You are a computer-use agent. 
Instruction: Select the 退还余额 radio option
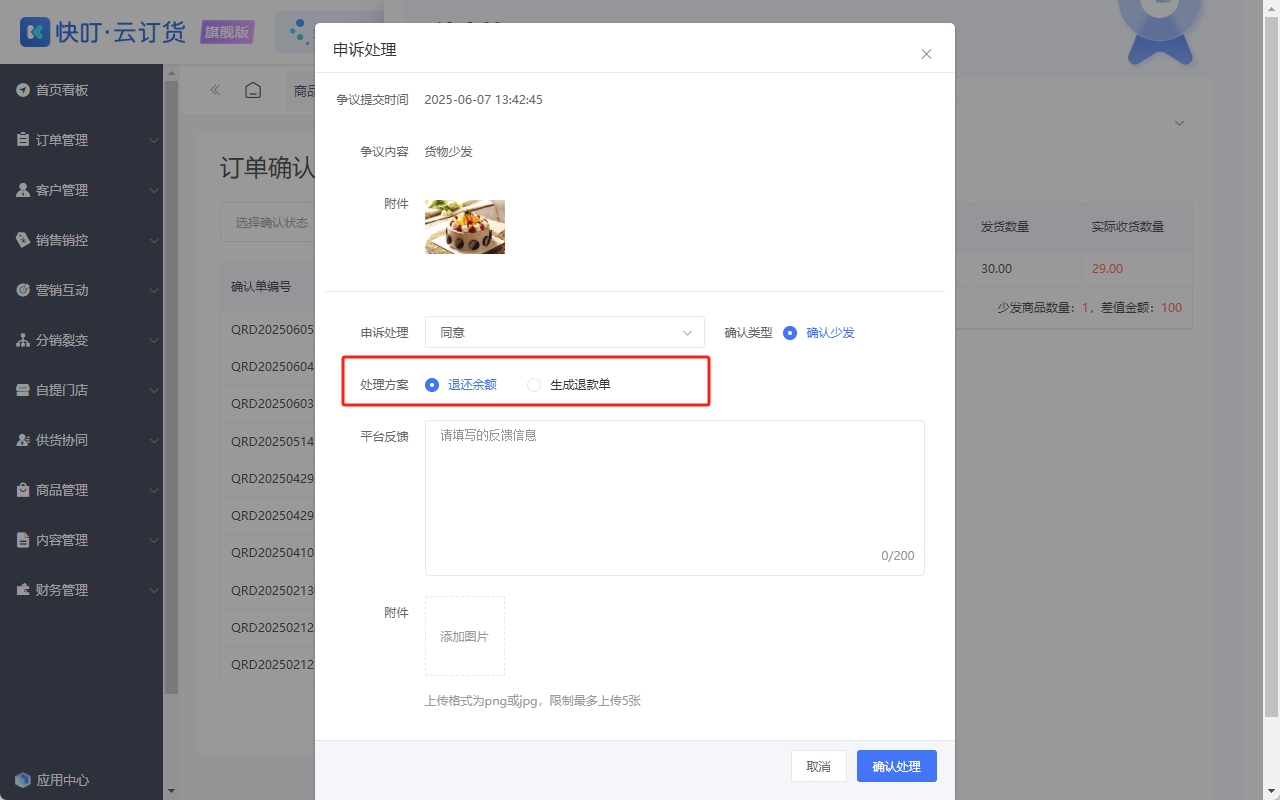pyautogui.click(x=432, y=385)
